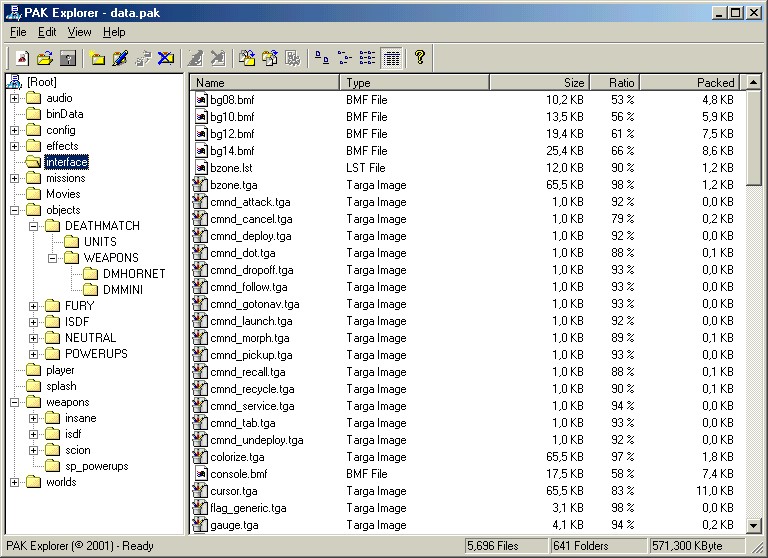The width and height of the screenshot is (768, 558).
Task: Click the yellow question mark Help icon
Action: (419, 57)
